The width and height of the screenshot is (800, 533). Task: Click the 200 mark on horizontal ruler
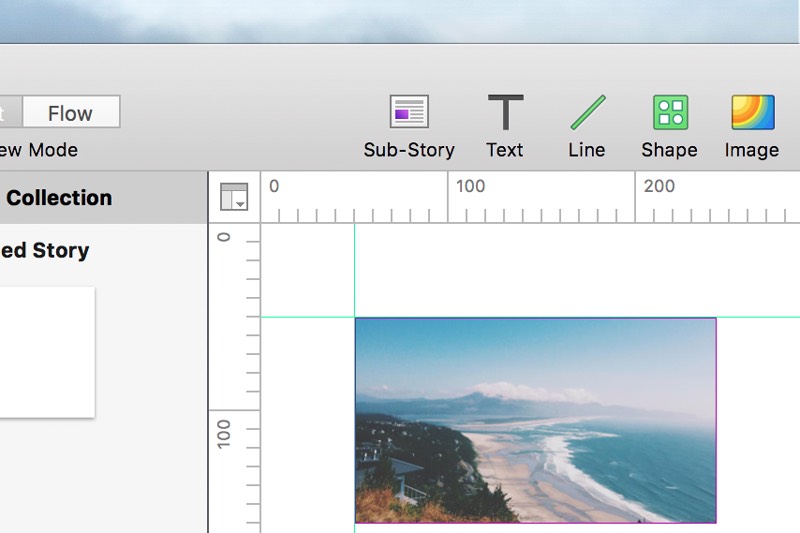[x=659, y=186]
